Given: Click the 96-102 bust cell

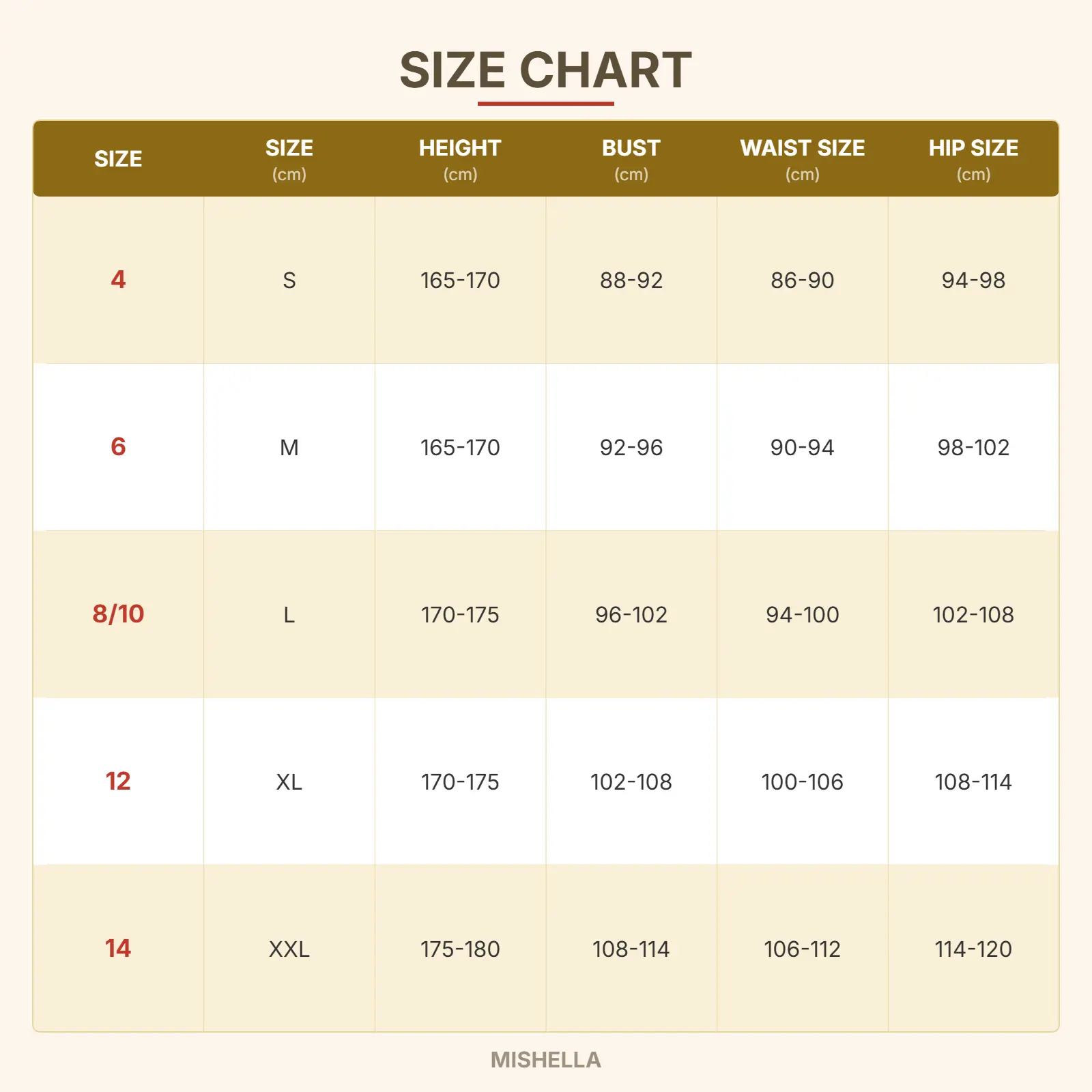Looking at the screenshot, I should (631, 614).
